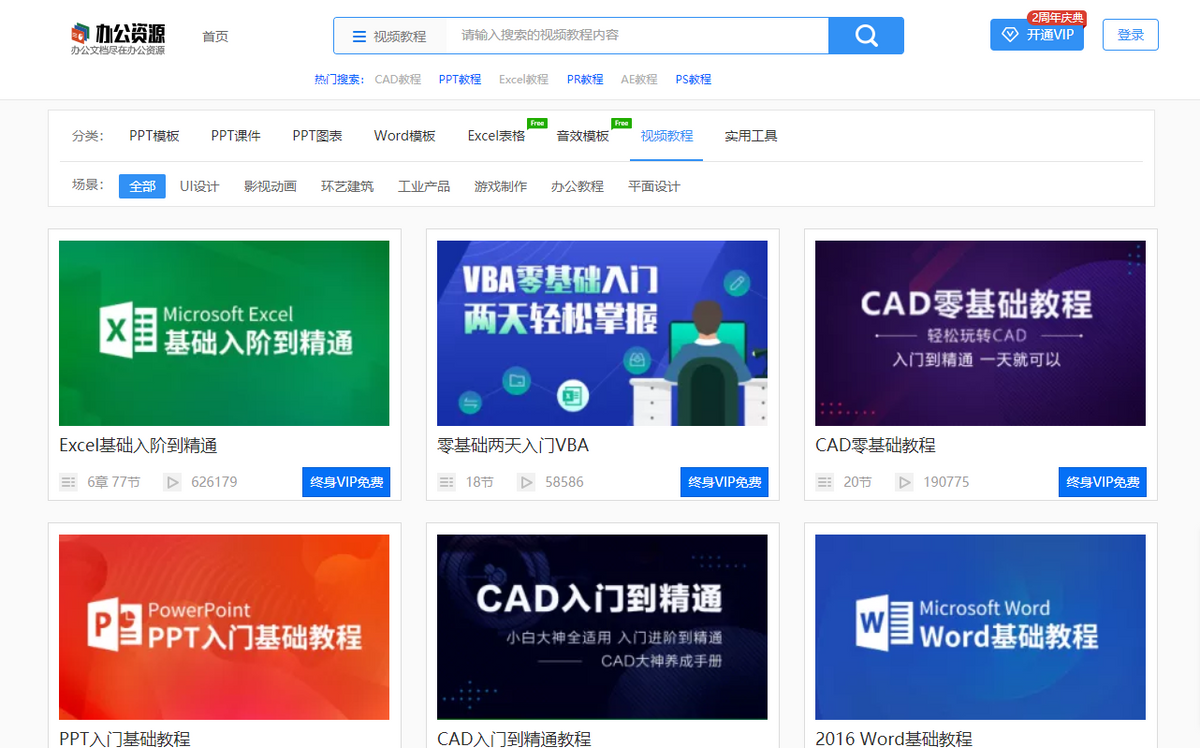Filter scenes by 平面设计
Screen dimensions: 1200x748
coord(654,186)
